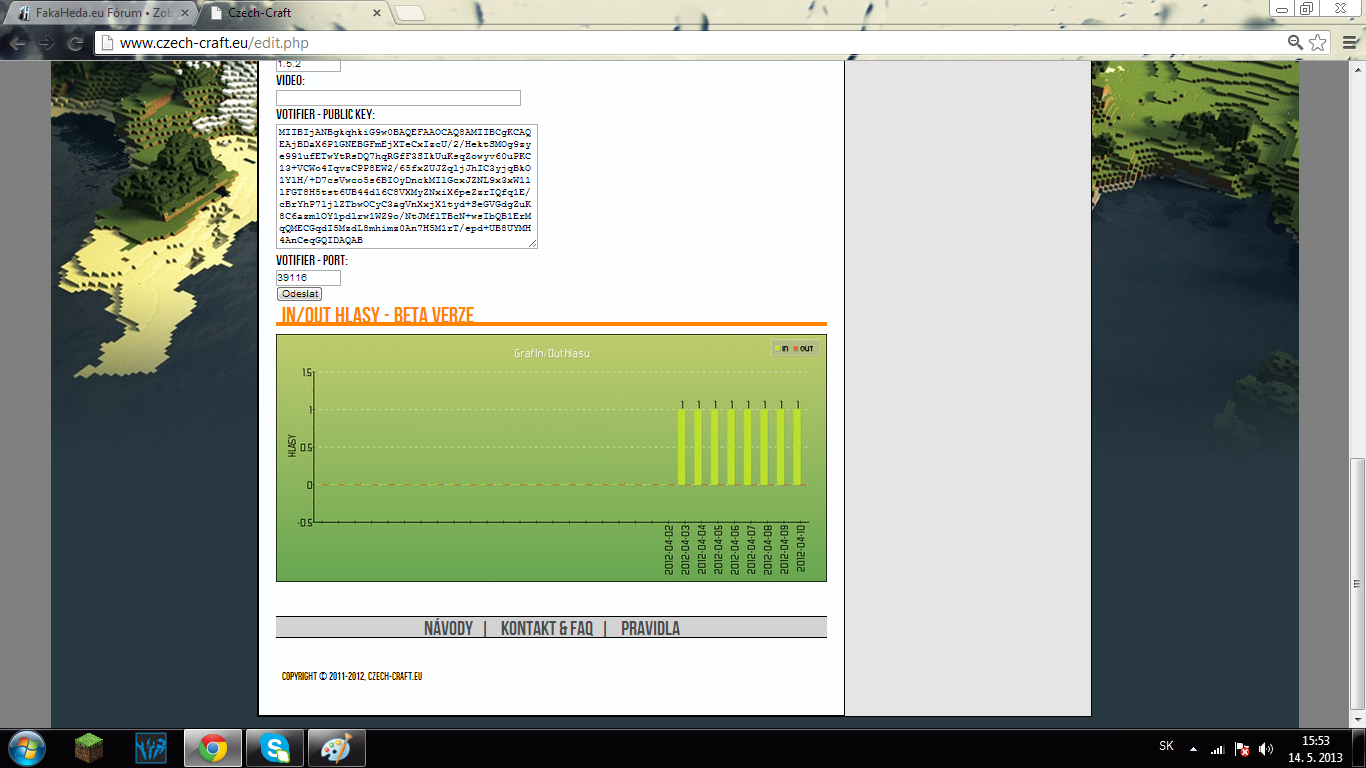Open the Chrome hamburger menu
Screen dimensions: 1366x768
[1345, 42]
